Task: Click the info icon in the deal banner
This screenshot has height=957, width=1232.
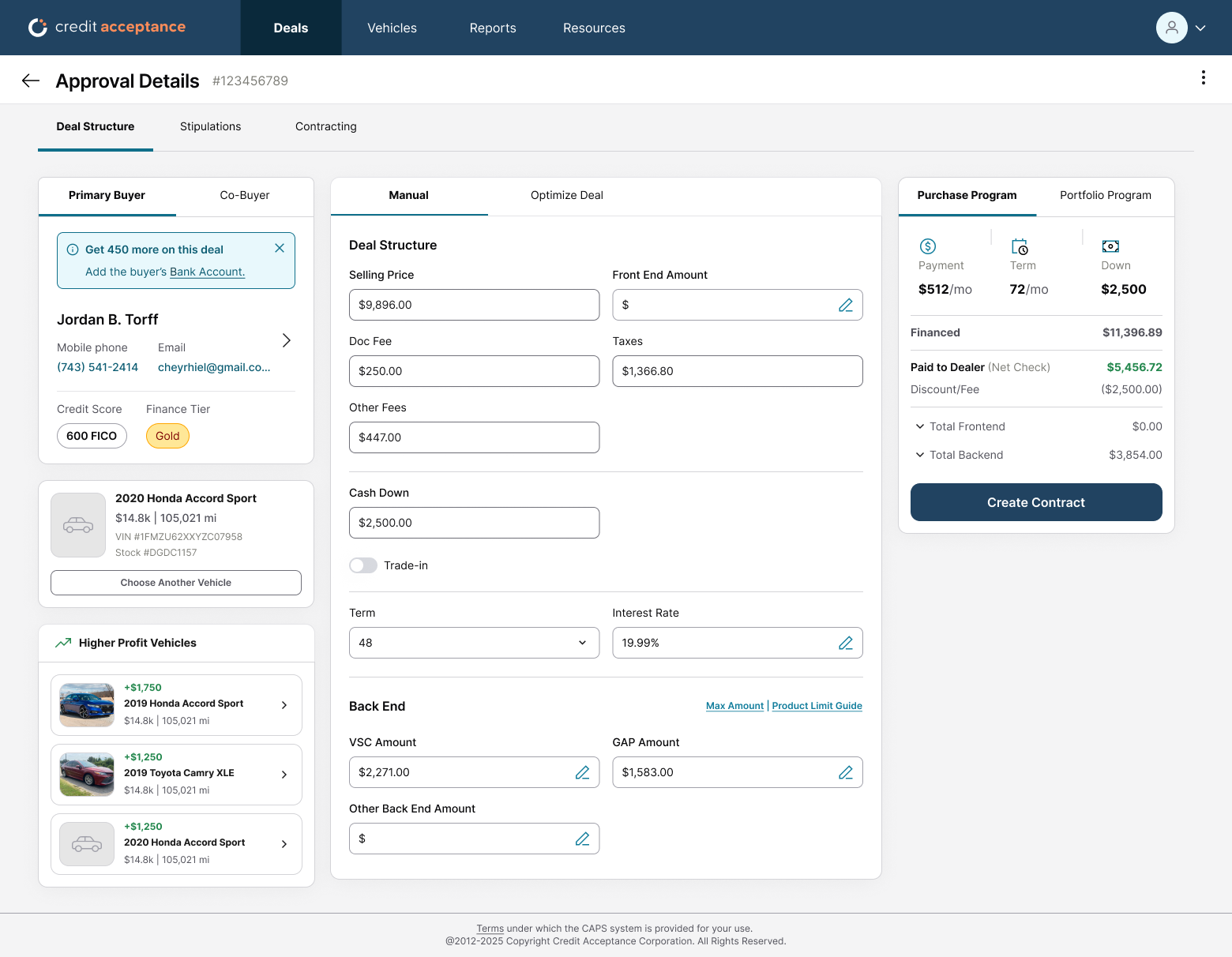Action: point(73,250)
